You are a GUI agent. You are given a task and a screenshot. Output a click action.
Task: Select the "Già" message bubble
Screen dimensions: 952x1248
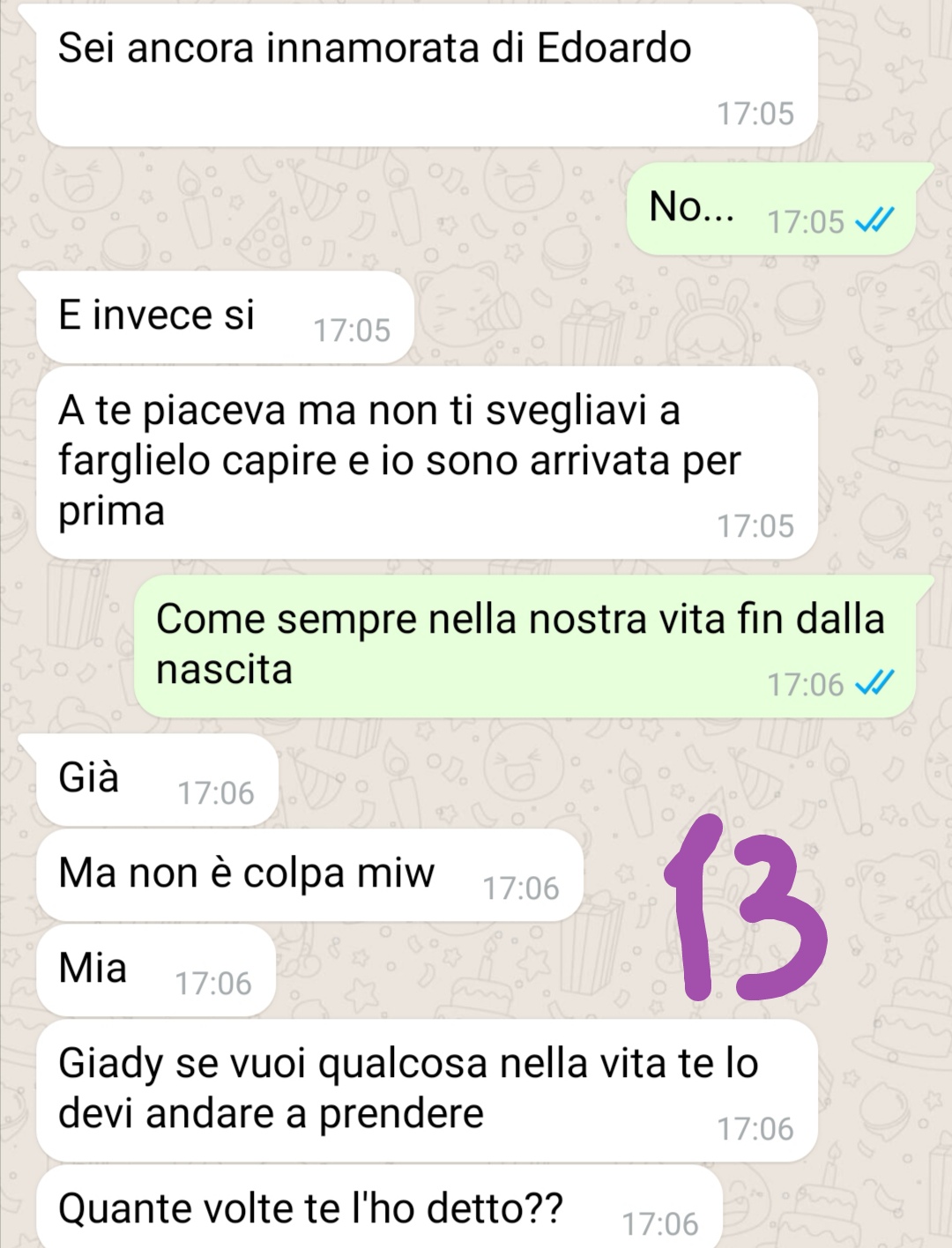click(x=158, y=780)
